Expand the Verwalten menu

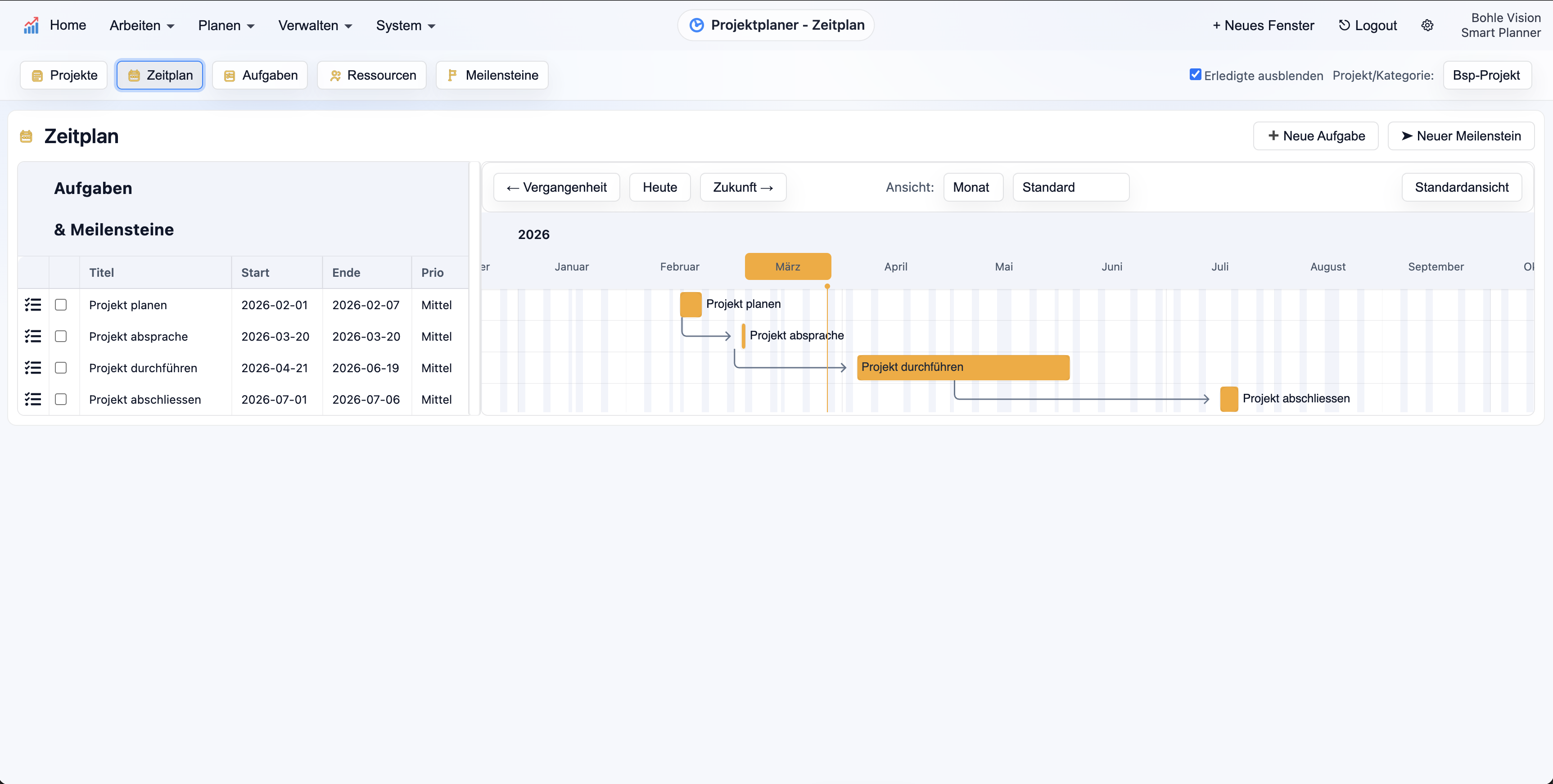pyautogui.click(x=315, y=25)
